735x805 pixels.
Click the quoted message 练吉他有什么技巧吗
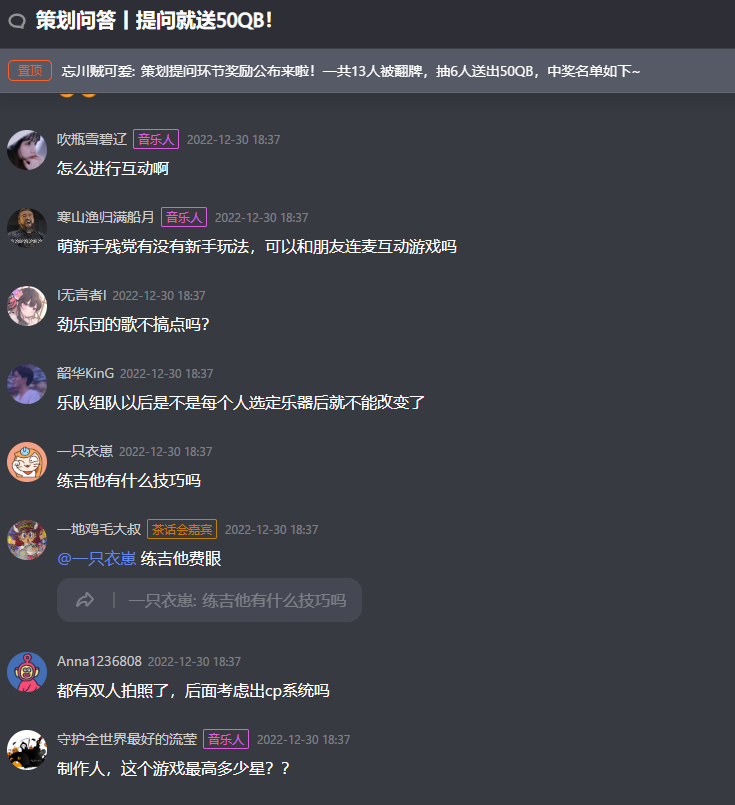209,600
